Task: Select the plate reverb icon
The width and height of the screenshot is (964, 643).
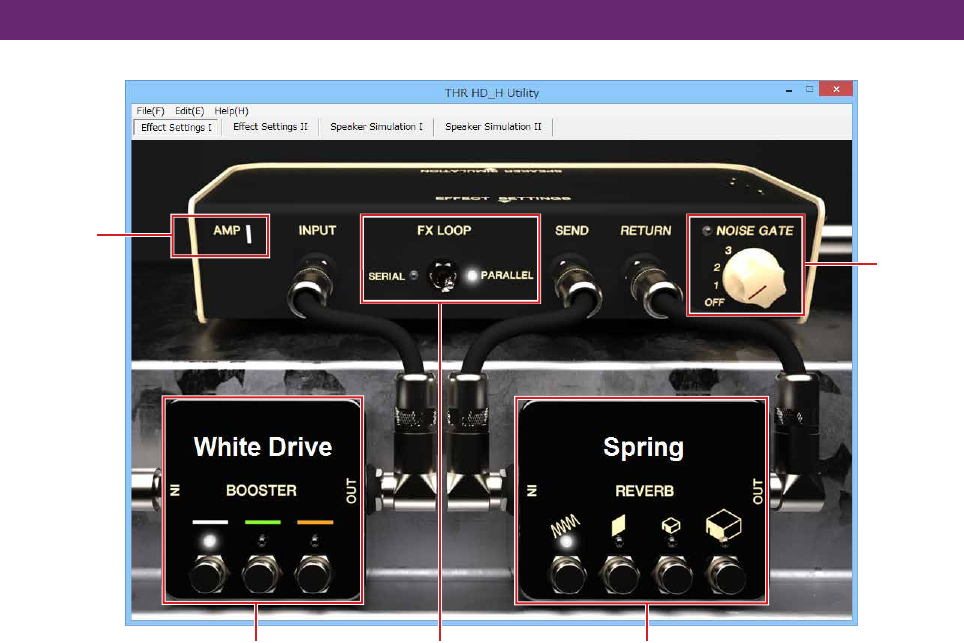Action: (618, 526)
